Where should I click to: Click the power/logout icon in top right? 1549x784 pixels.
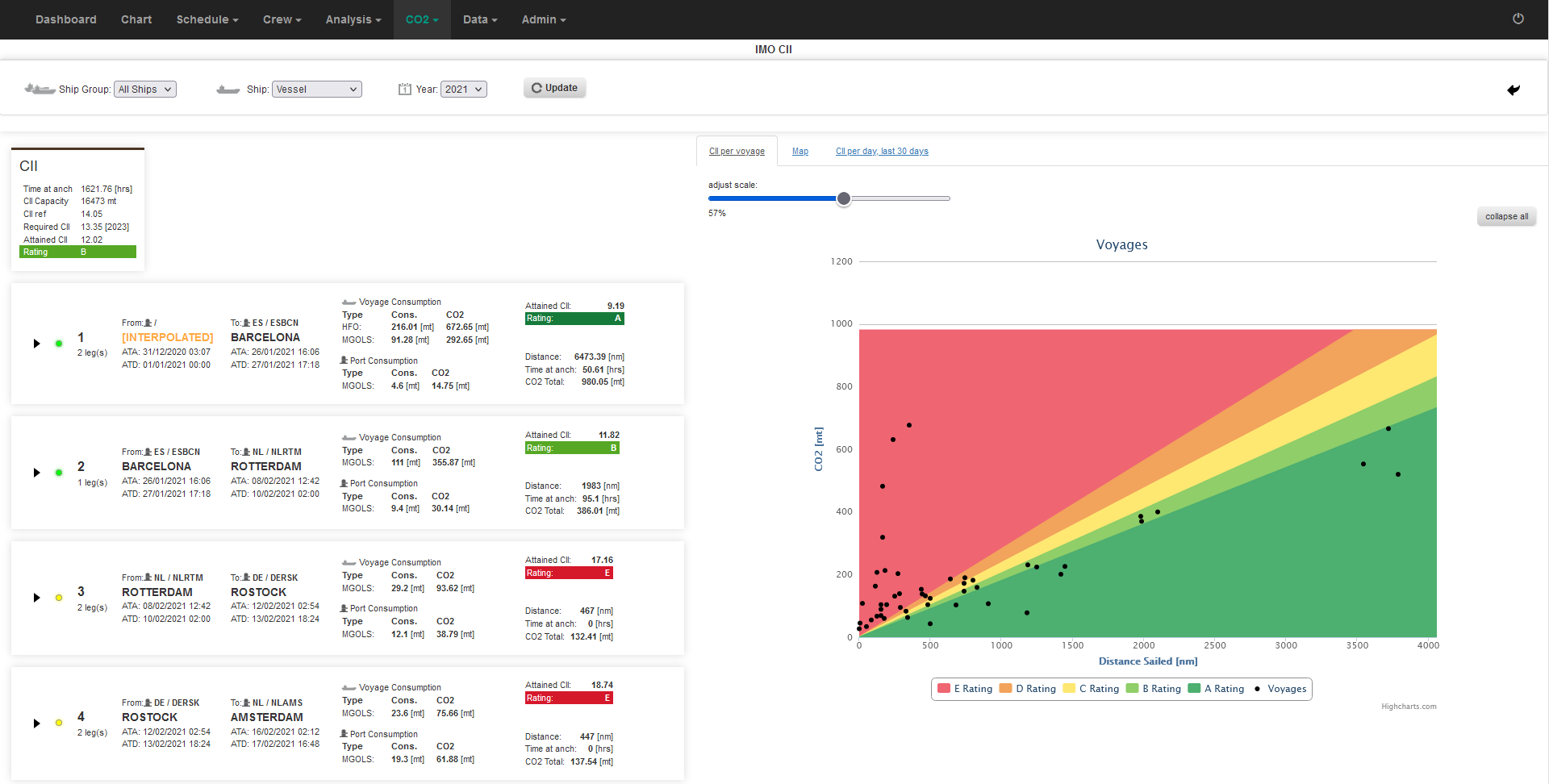(x=1518, y=18)
